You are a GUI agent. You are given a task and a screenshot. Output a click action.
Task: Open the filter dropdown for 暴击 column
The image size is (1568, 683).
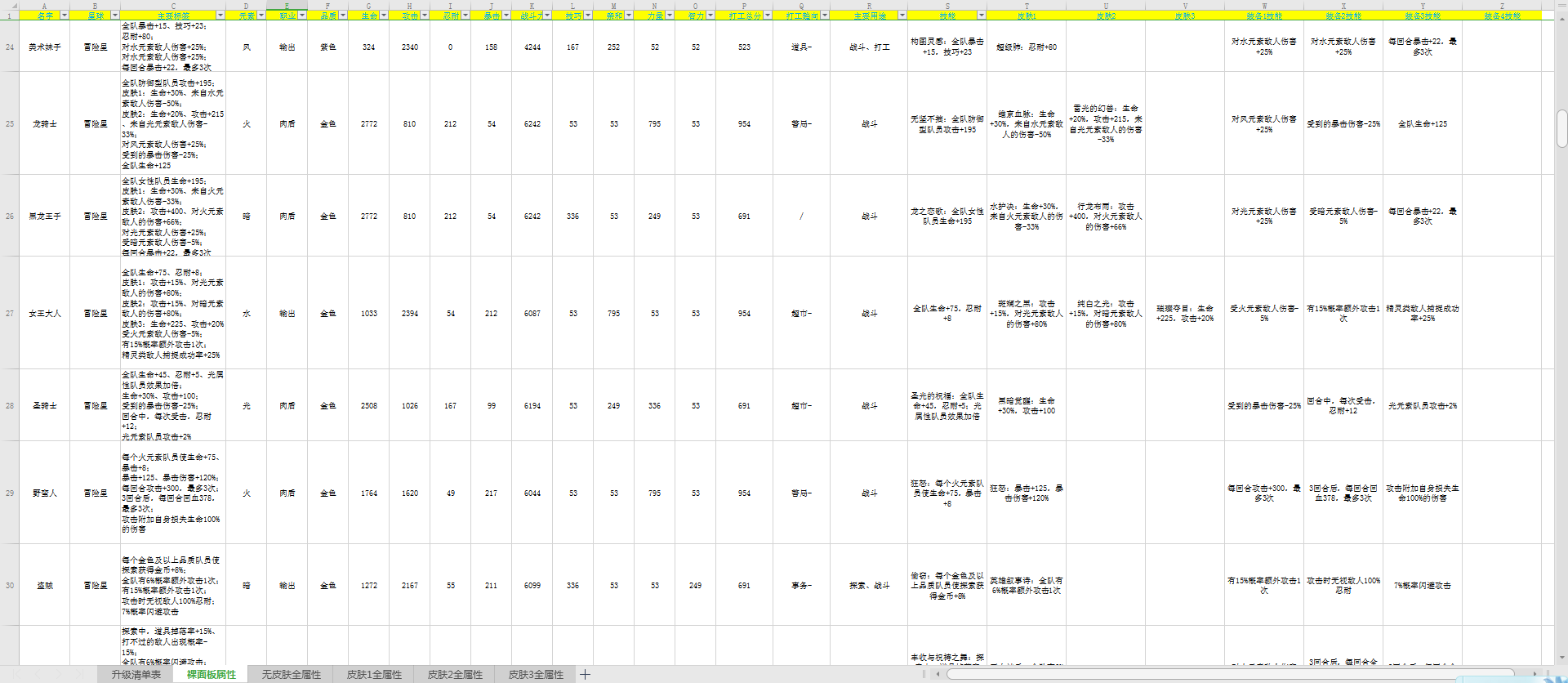[506, 16]
